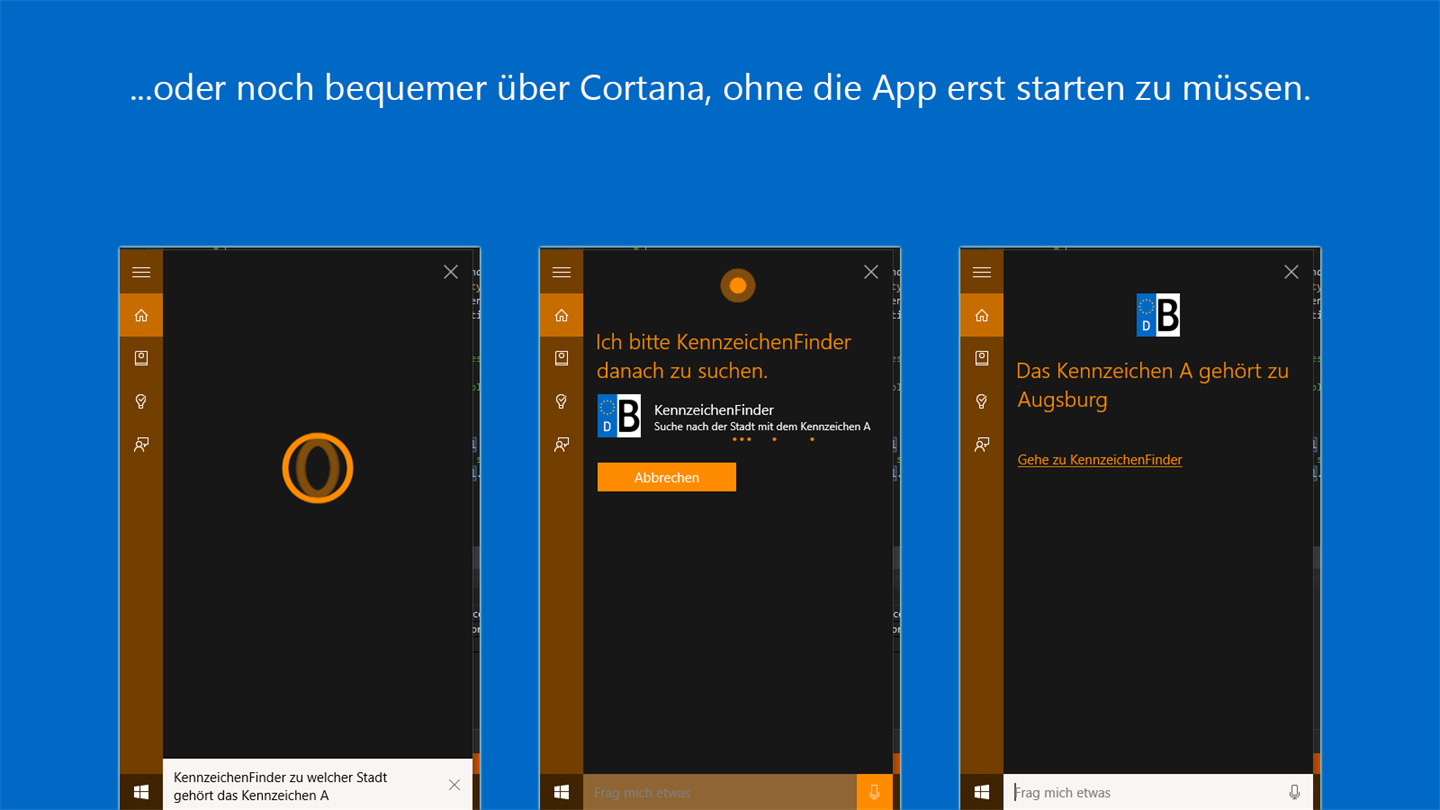1440x810 pixels.
Task: Select Home icon in middle Cortana panel
Action: pyautogui.click(x=561, y=315)
